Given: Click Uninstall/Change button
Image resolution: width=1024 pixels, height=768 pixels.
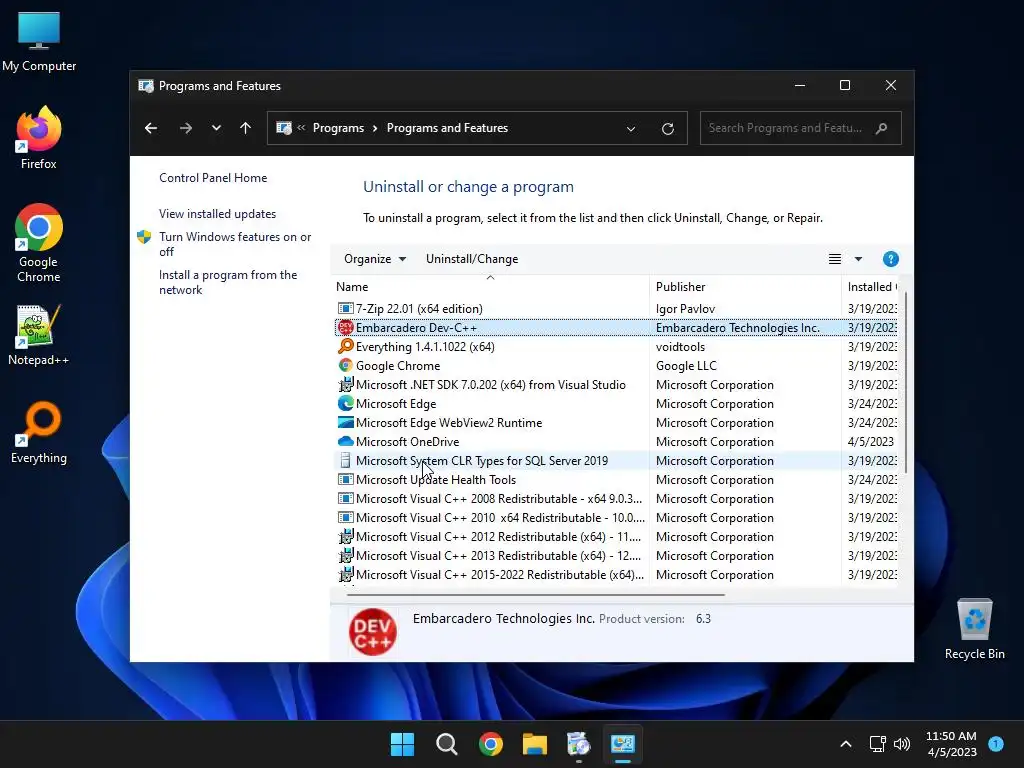Looking at the screenshot, I should 472,259.
